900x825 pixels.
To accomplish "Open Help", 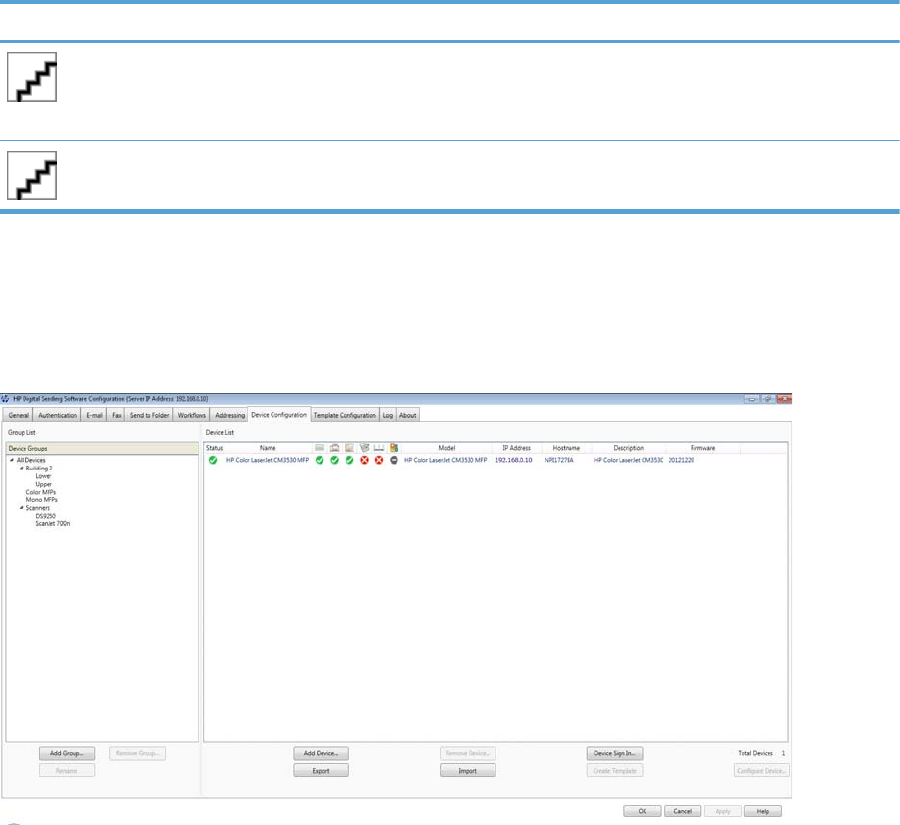I will pos(763,811).
